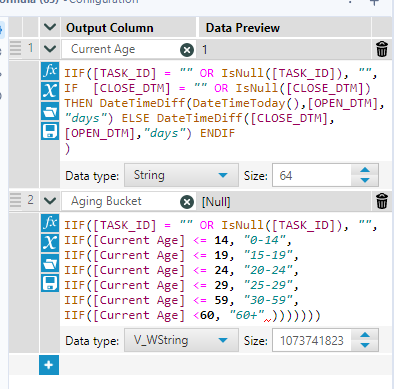Open saved expressions folder for Current Age
The image size is (394, 389).
pyautogui.click(x=50, y=111)
